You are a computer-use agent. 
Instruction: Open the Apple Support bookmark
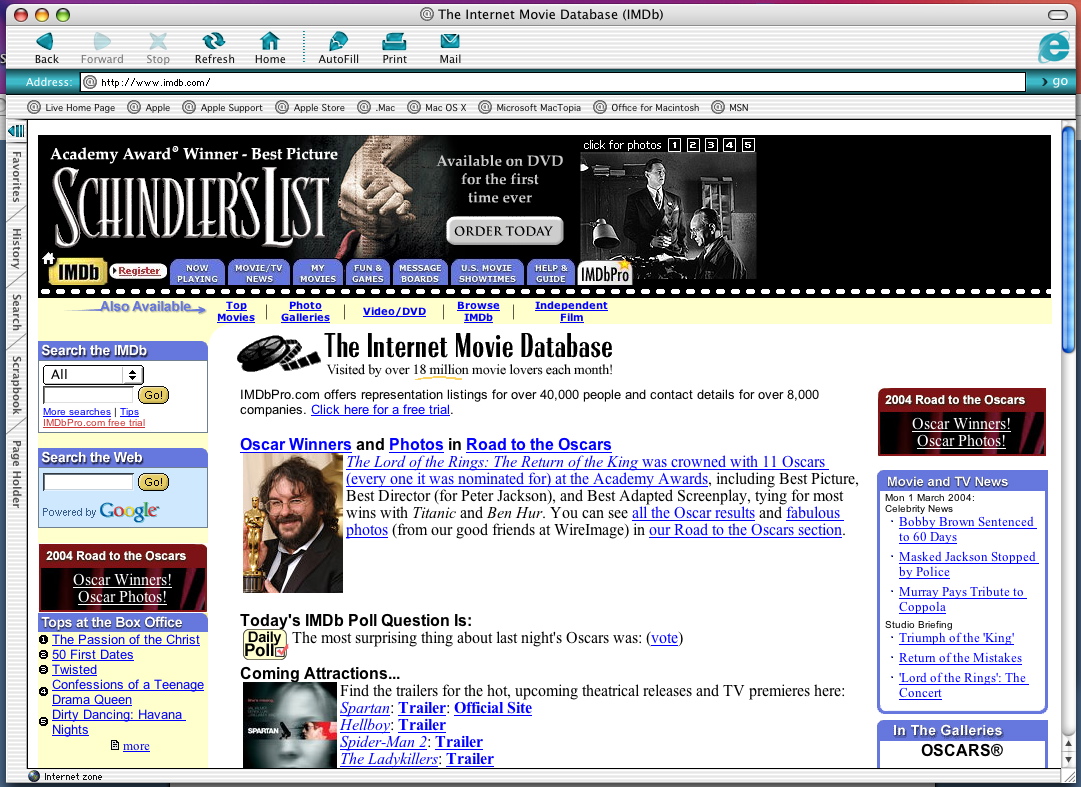tap(223, 108)
